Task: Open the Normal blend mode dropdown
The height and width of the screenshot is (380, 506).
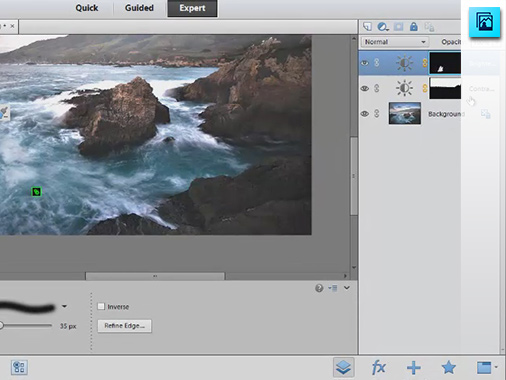Action: click(x=395, y=42)
